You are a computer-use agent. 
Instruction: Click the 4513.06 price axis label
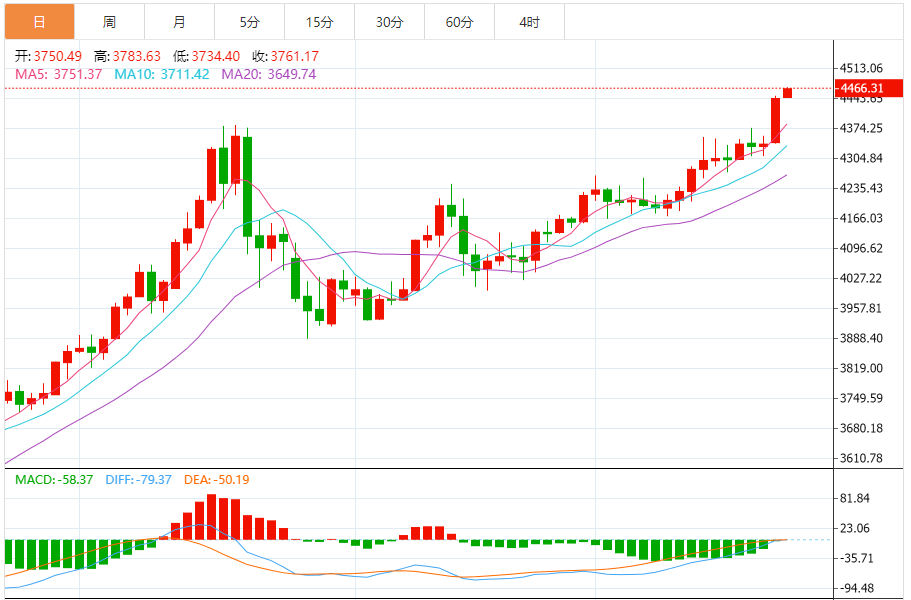pyautogui.click(x=861, y=68)
